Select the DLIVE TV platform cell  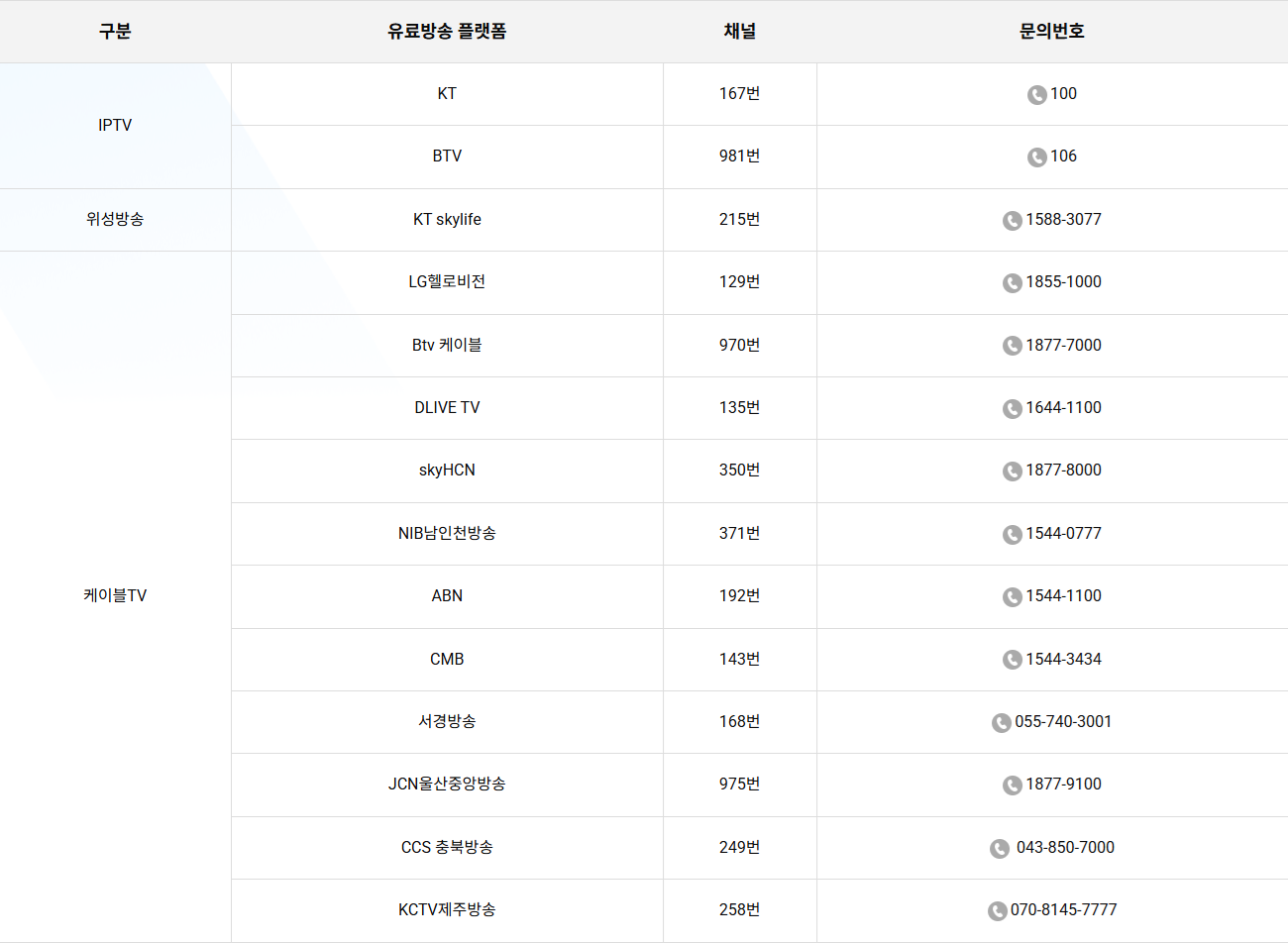tap(447, 408)
